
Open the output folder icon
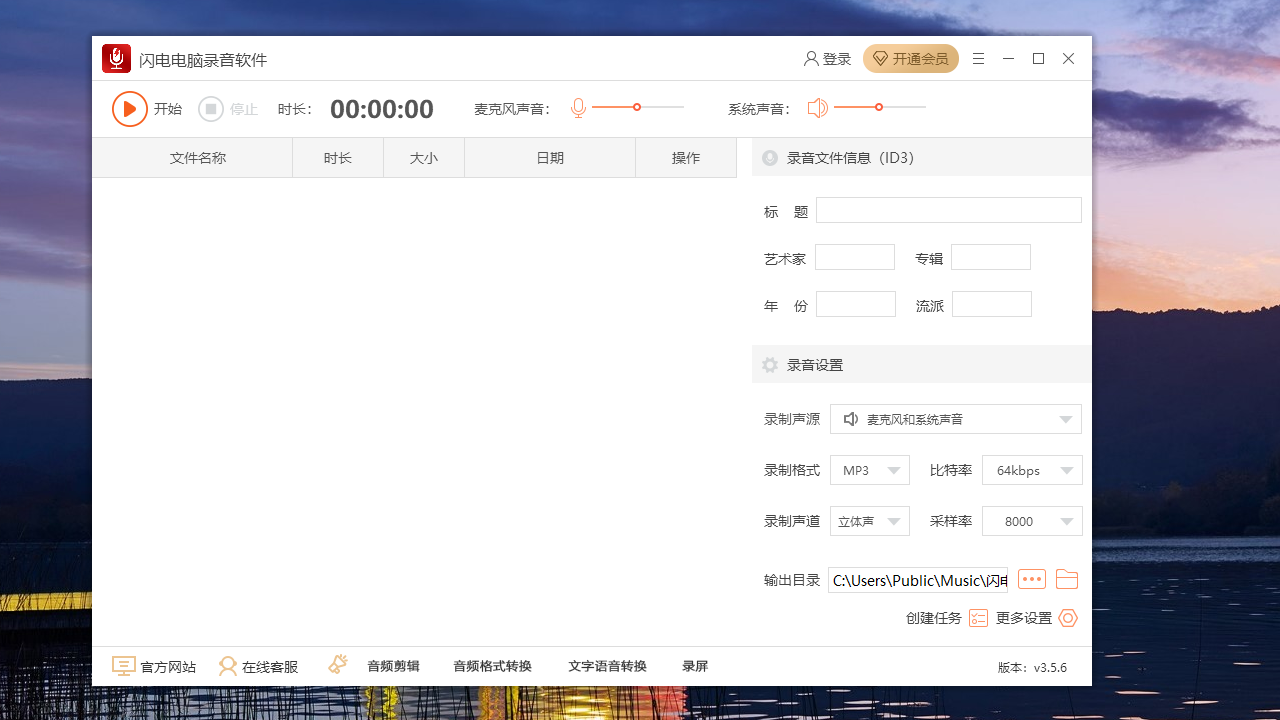[x=1066, y=579]
